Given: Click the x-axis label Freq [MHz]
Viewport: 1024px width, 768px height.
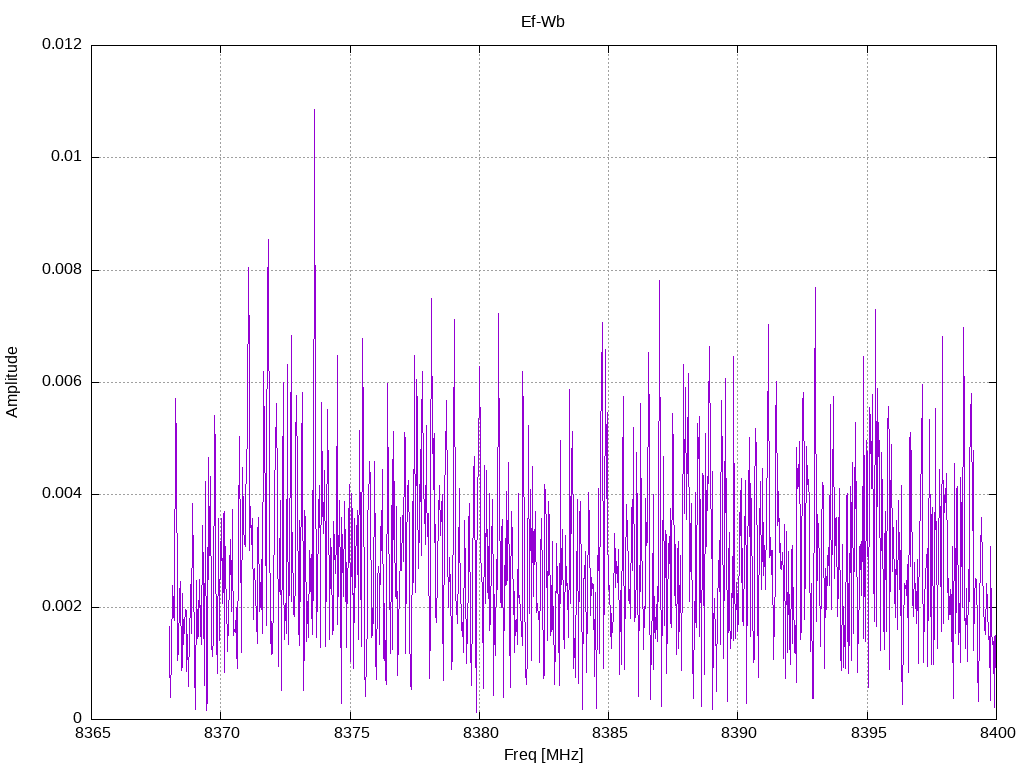Looking at the screenshot, I should 543,755.
